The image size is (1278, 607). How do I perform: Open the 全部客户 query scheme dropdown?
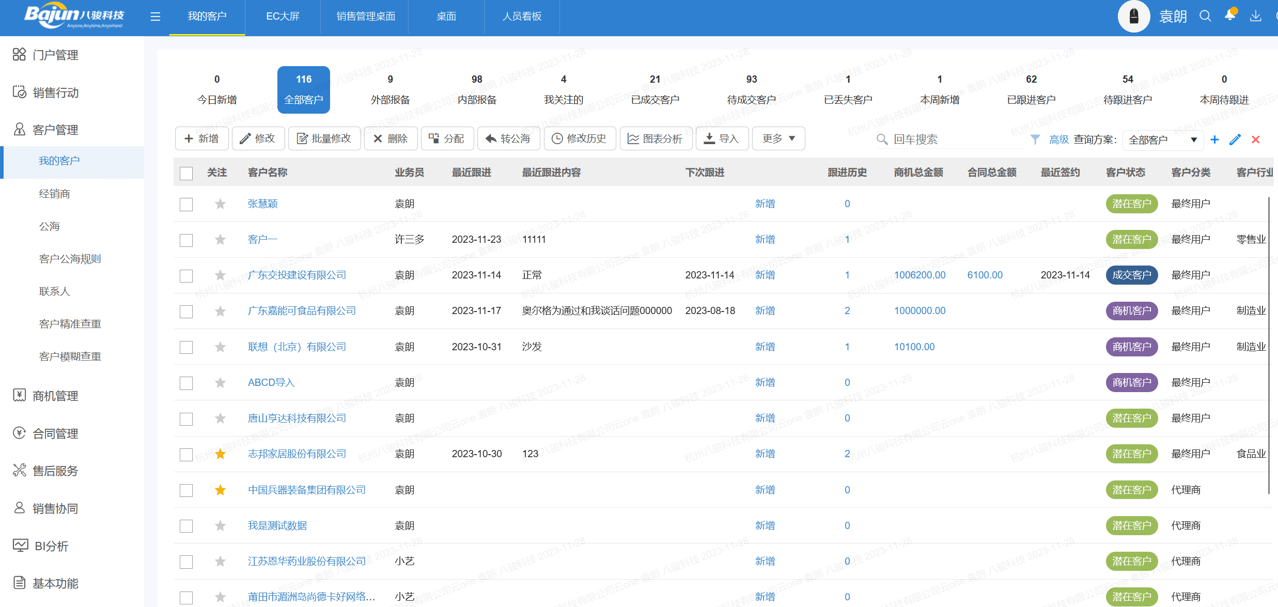[x=1166, y=140]
